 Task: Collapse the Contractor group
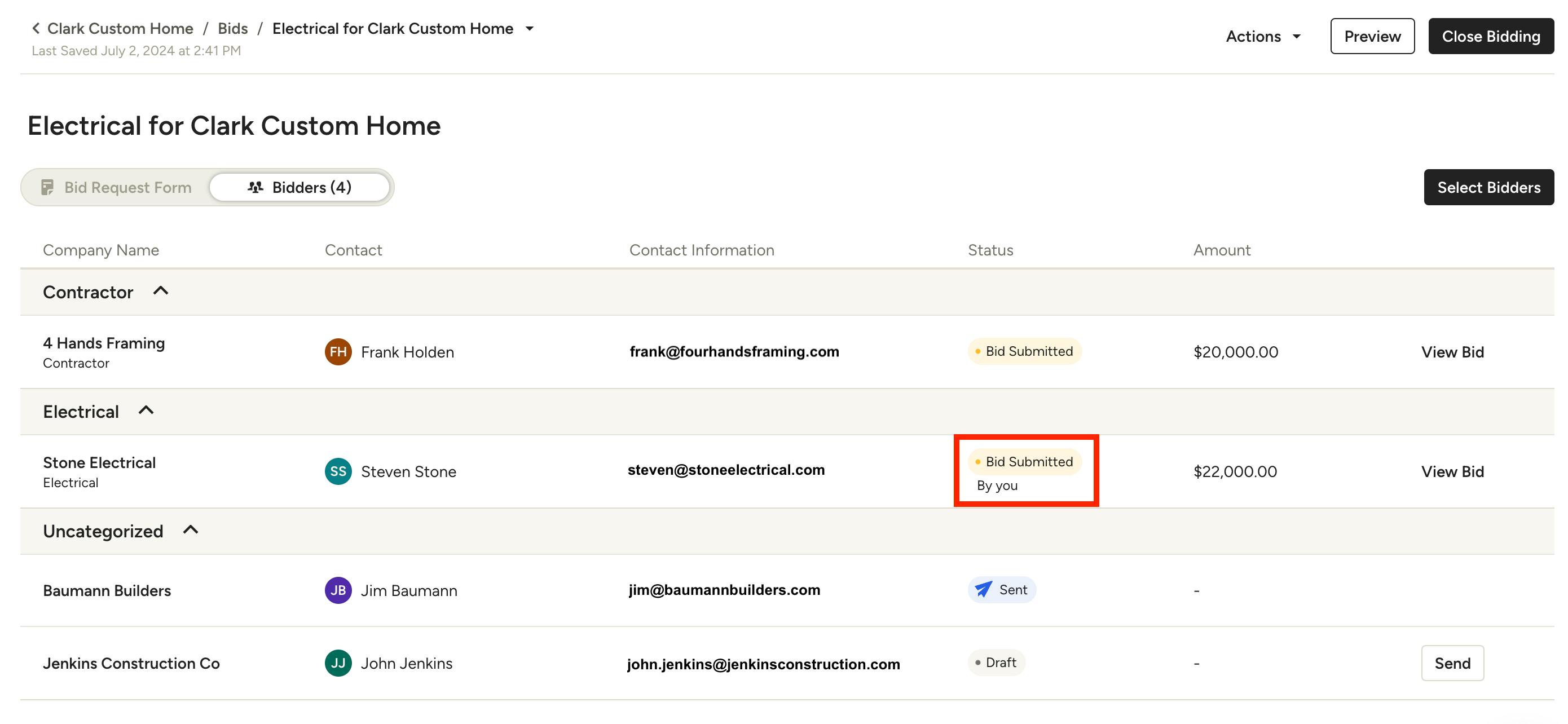click(161, 292)
